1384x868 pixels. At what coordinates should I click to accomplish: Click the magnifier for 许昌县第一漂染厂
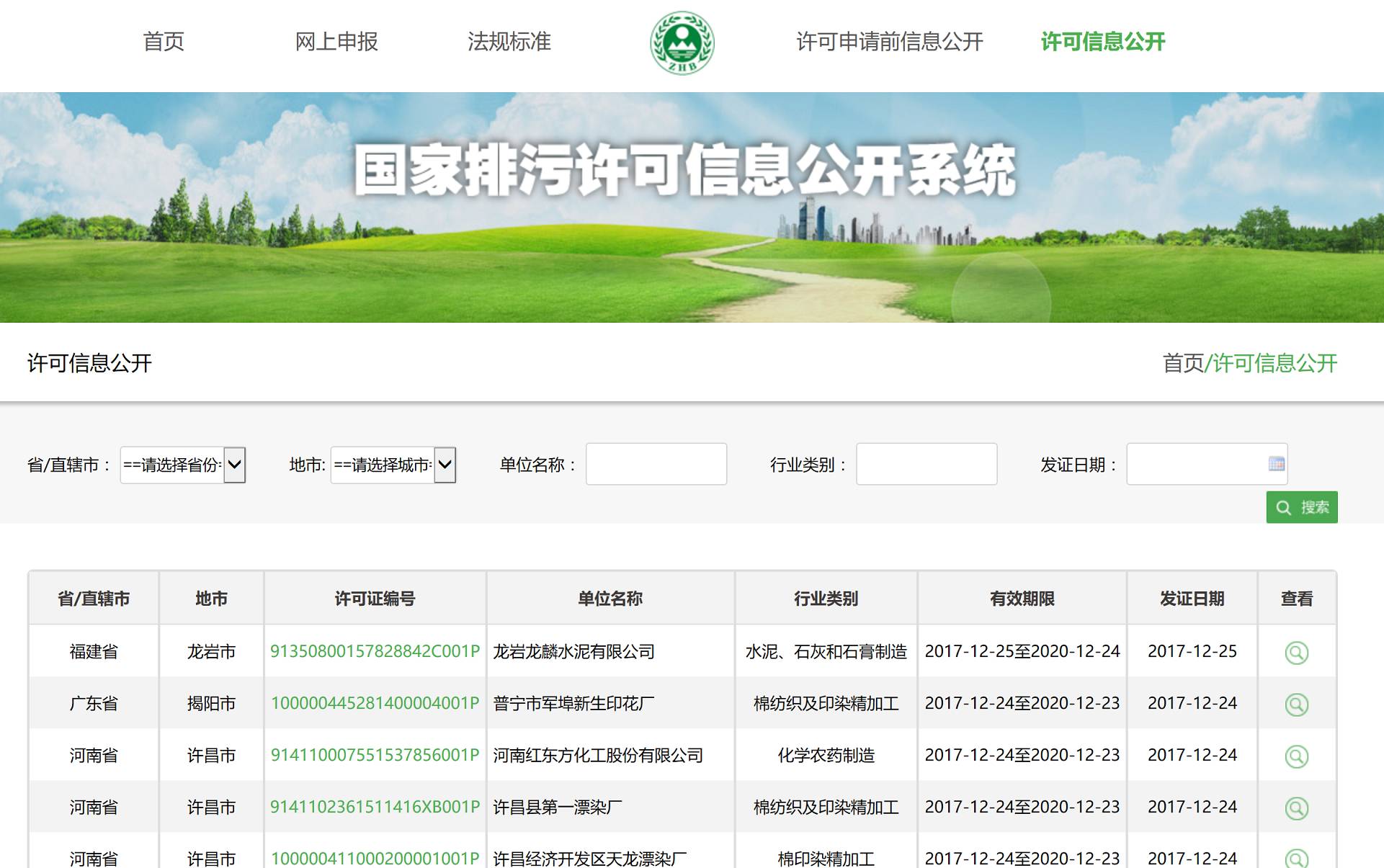pos(1296,807)
